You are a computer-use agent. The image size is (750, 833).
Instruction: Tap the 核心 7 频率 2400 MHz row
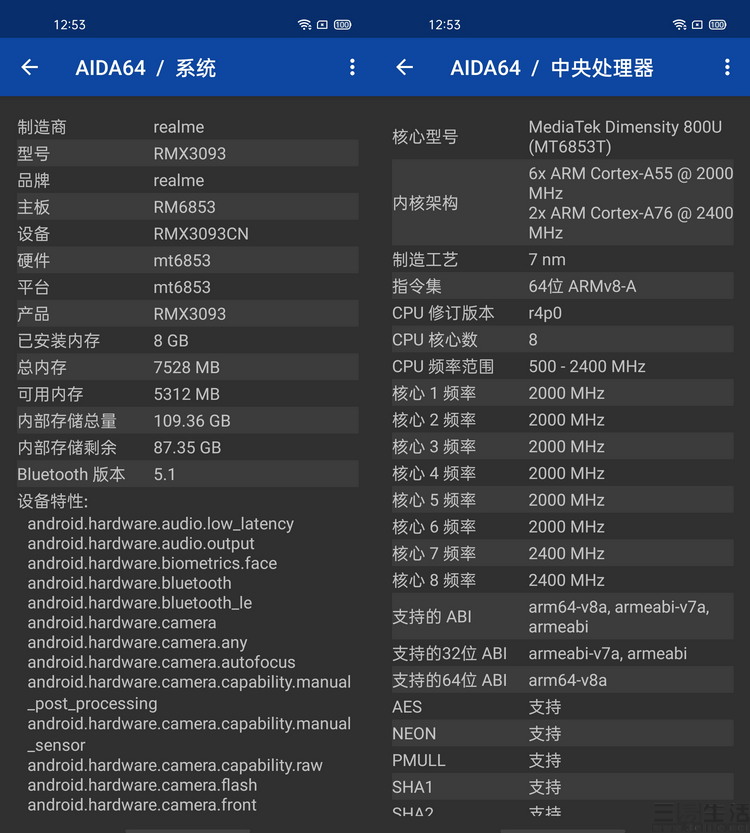562,554
